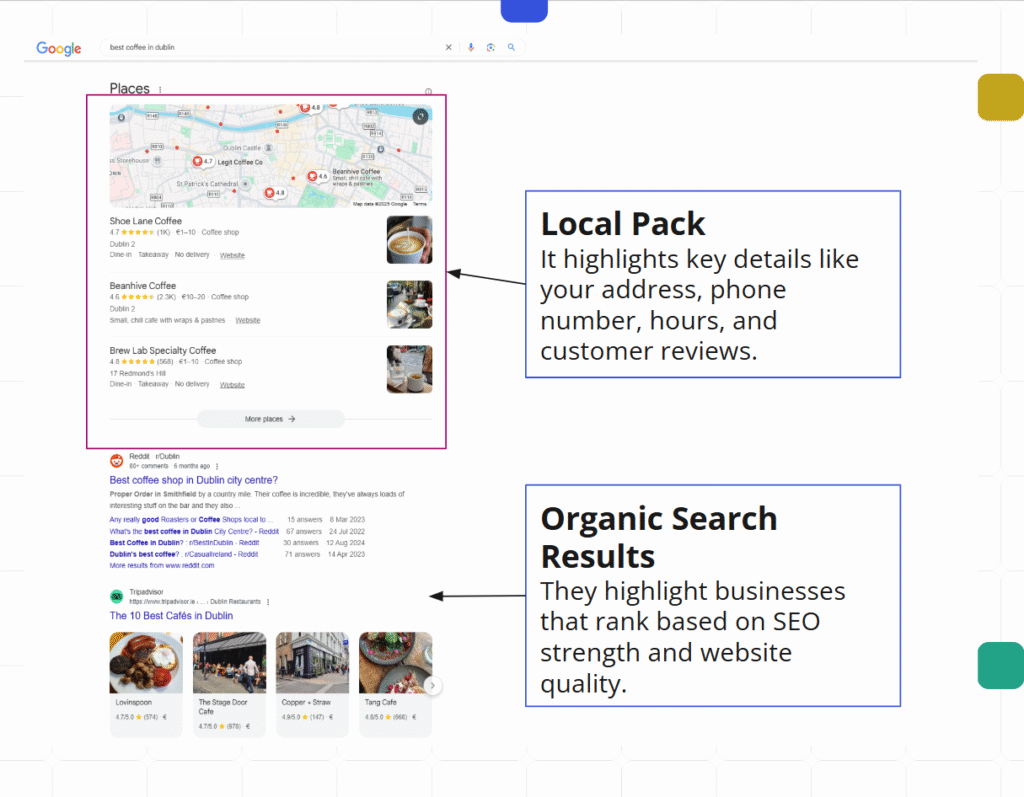Click the info icon beside Places
Screen dimensions: 1024x797
(428, 90)
